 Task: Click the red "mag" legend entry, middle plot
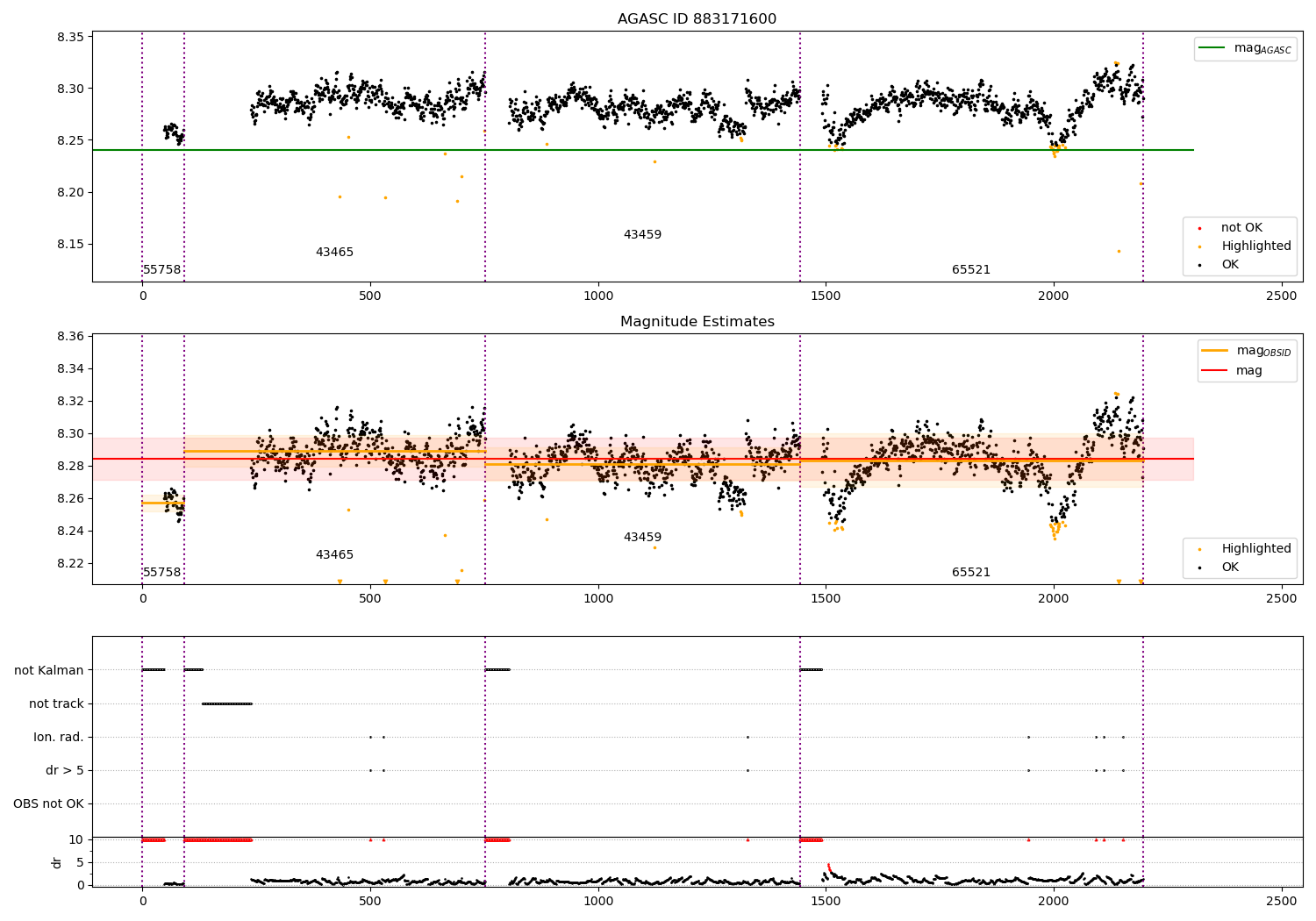tap(1233, 371)
